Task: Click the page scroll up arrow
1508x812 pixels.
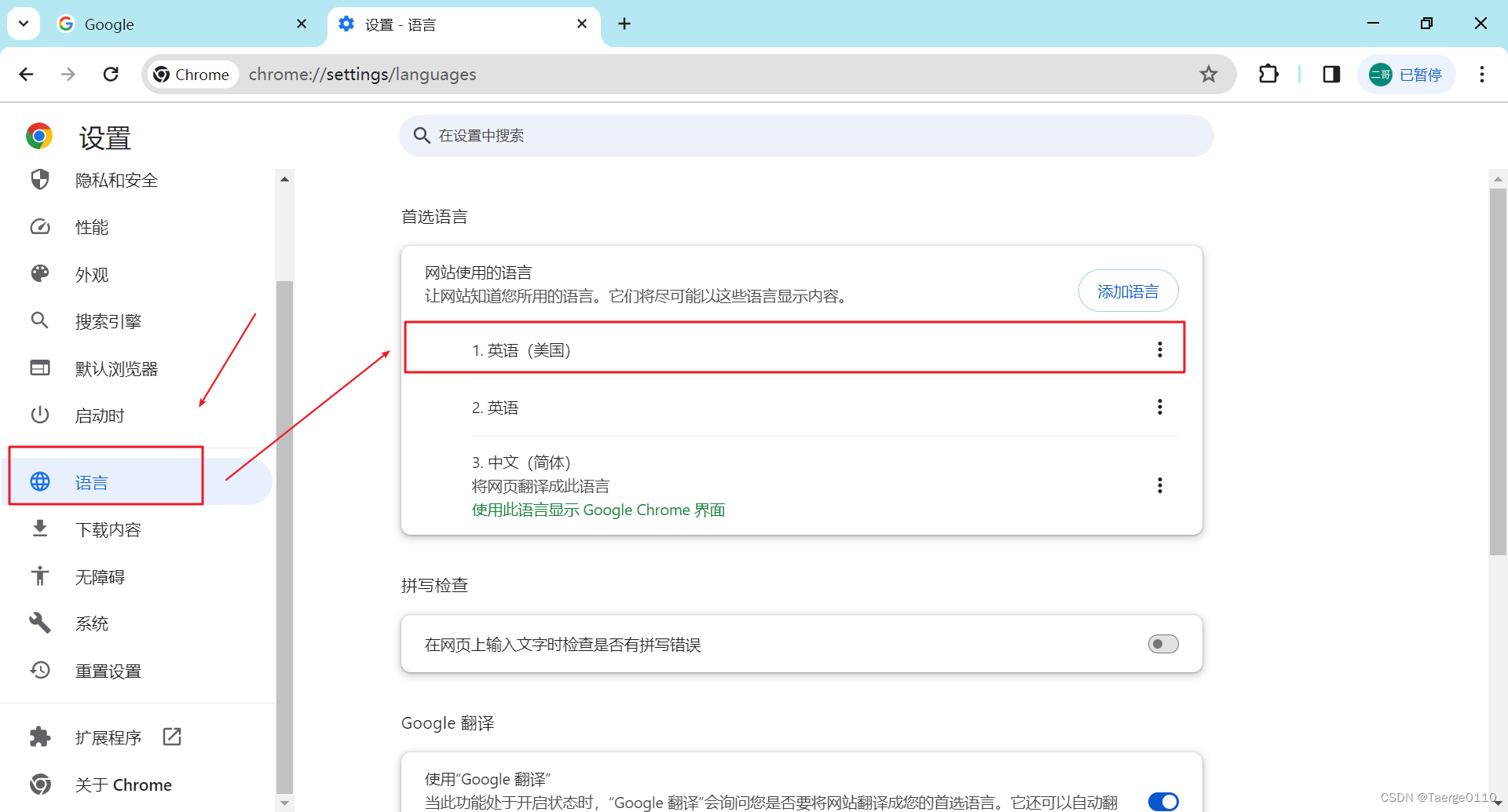Action: coord(1498,179)
